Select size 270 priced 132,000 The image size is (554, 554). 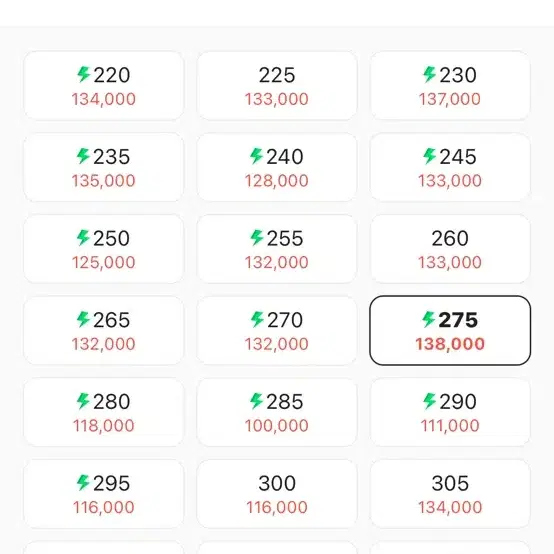point(277,331)
